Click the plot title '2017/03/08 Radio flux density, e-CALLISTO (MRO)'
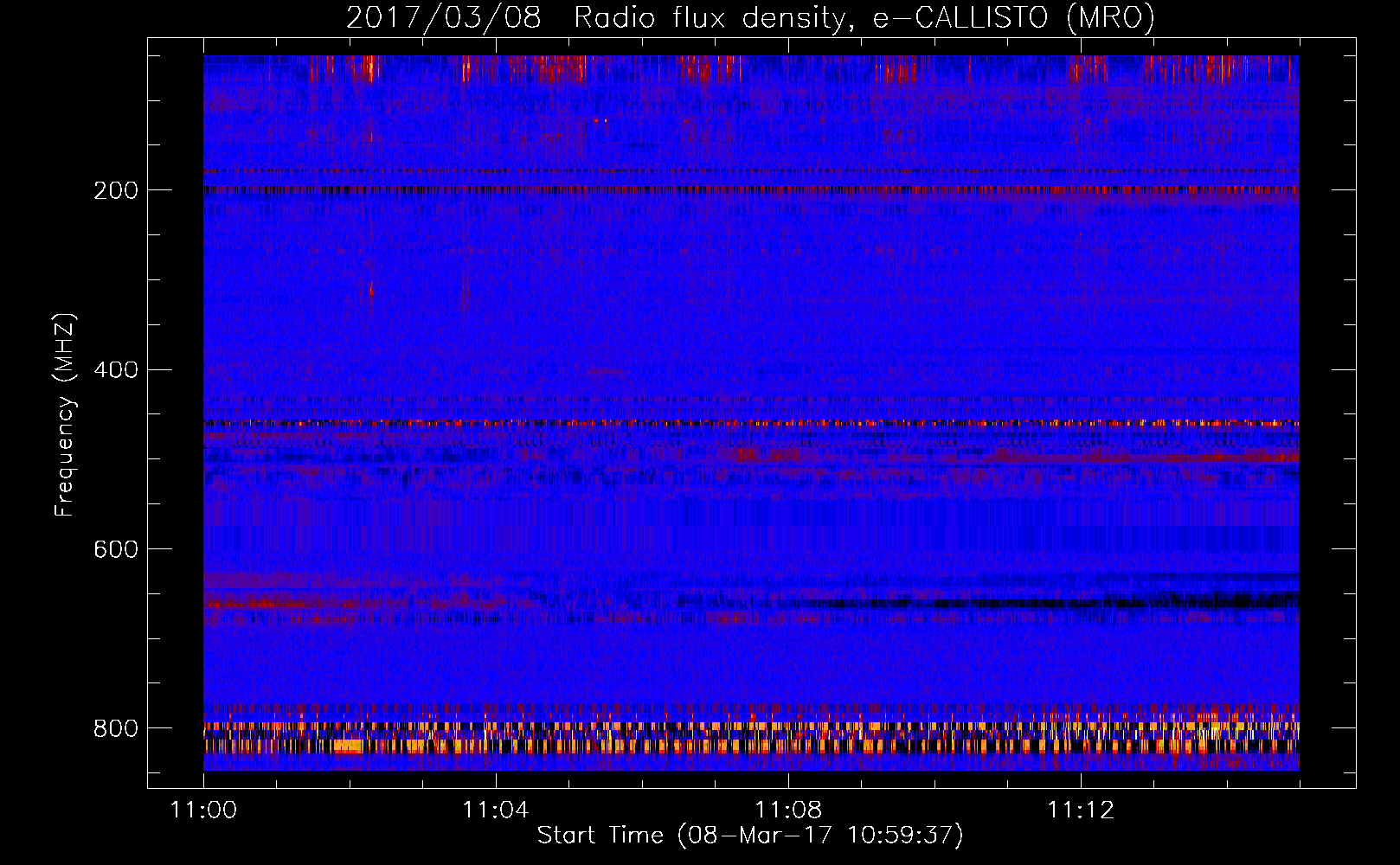The image size is (1400, 865). point(750,17)
